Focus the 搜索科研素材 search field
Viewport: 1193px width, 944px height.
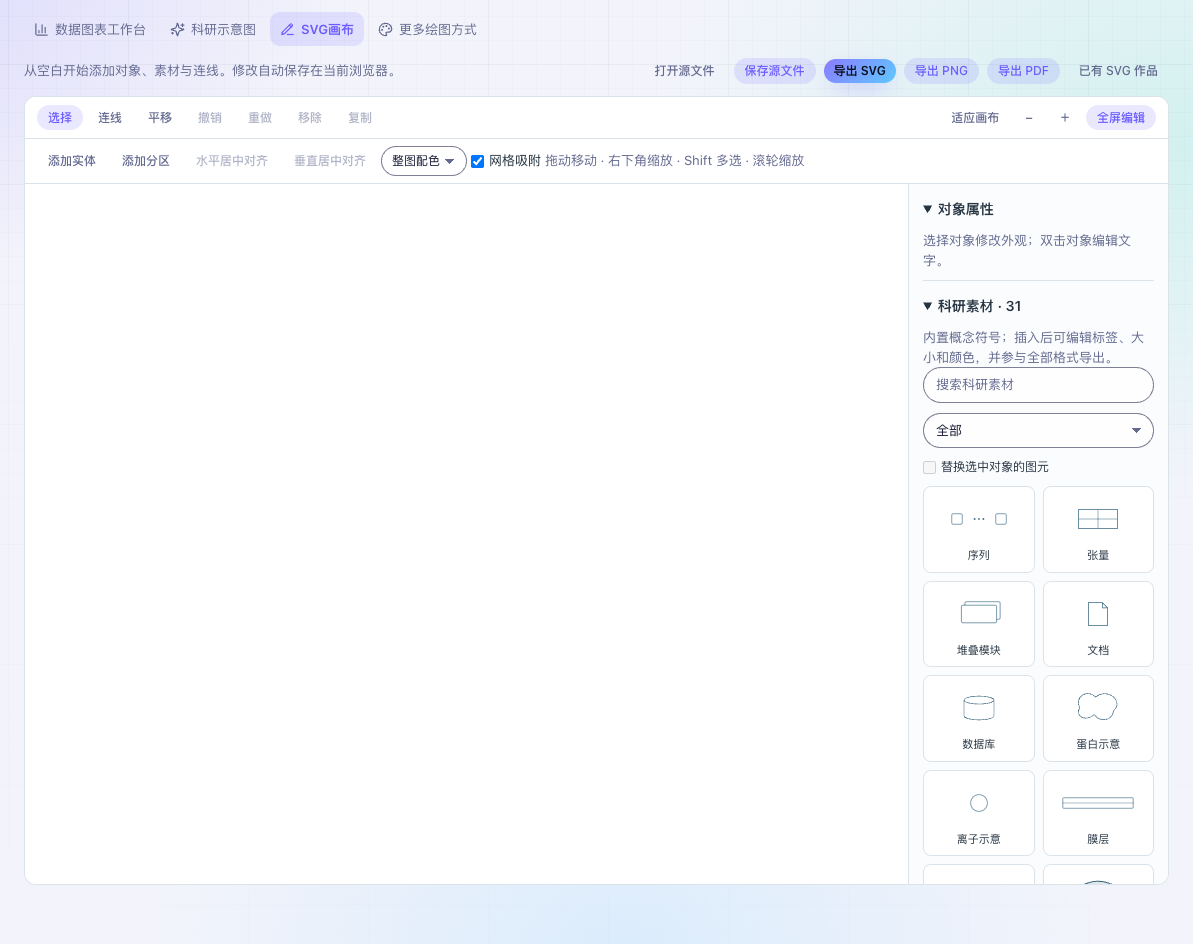[x=1038, y=385]
